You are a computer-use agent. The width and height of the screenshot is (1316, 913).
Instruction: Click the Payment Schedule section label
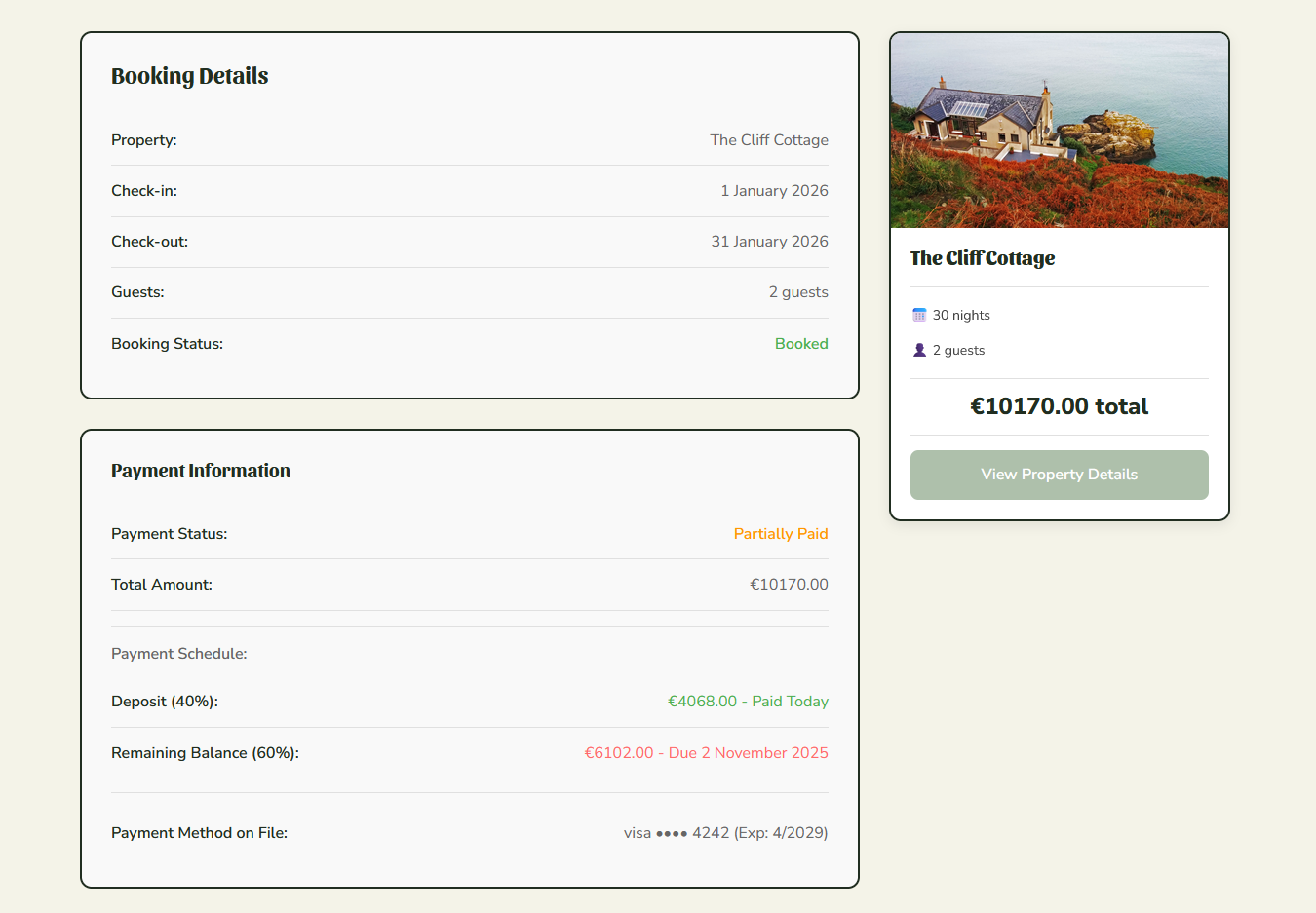click(x=178, y=653)
